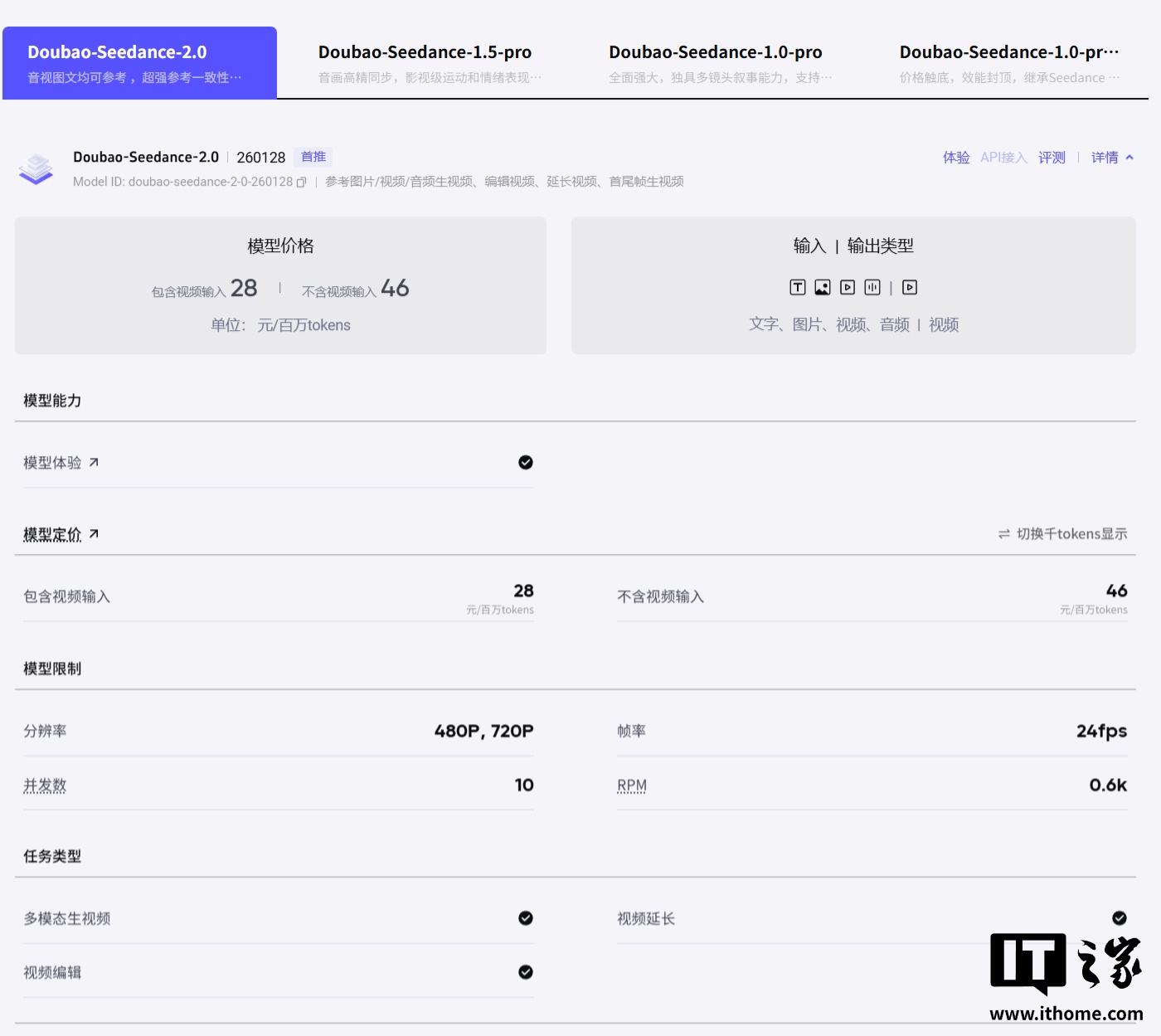The width and height of the screenshot is (1161, 1036).
Task: Select the image input type icon
Action: pos(822,287)
